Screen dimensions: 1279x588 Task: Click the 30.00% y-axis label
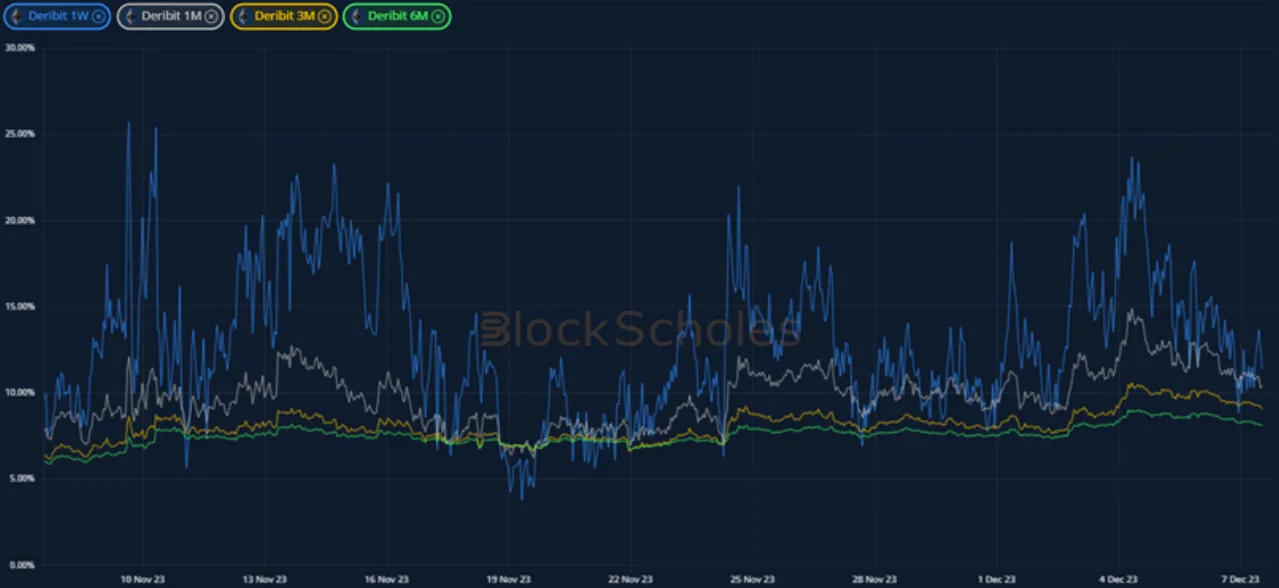click(21, 48)
